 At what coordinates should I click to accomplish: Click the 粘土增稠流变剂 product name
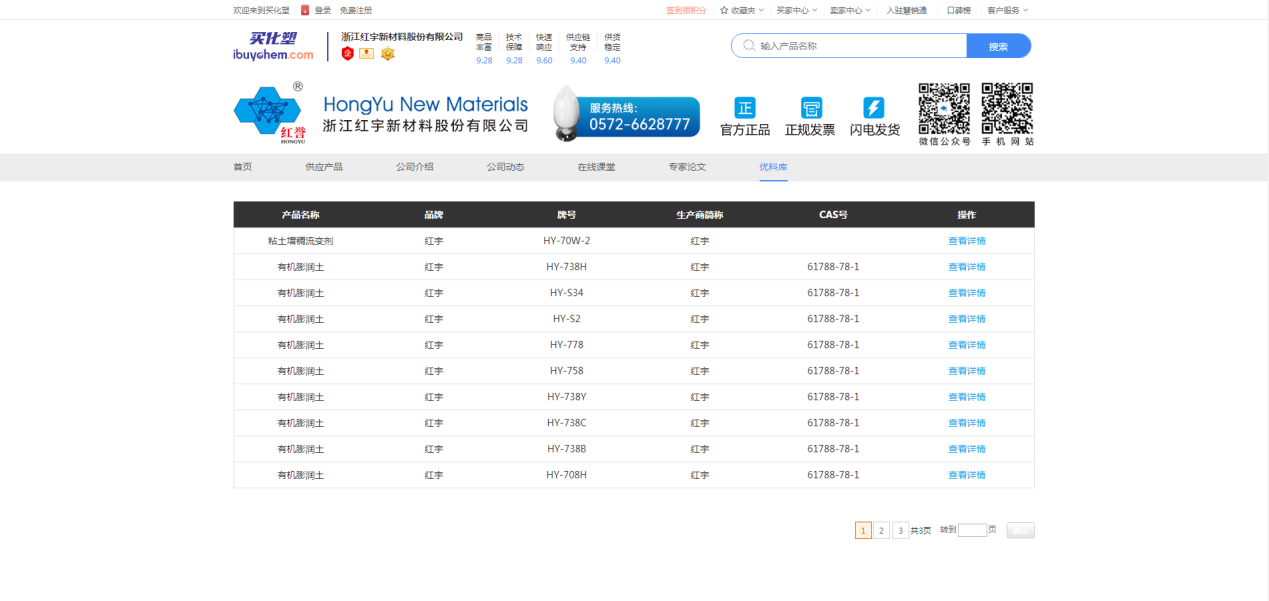coord(300,241)
